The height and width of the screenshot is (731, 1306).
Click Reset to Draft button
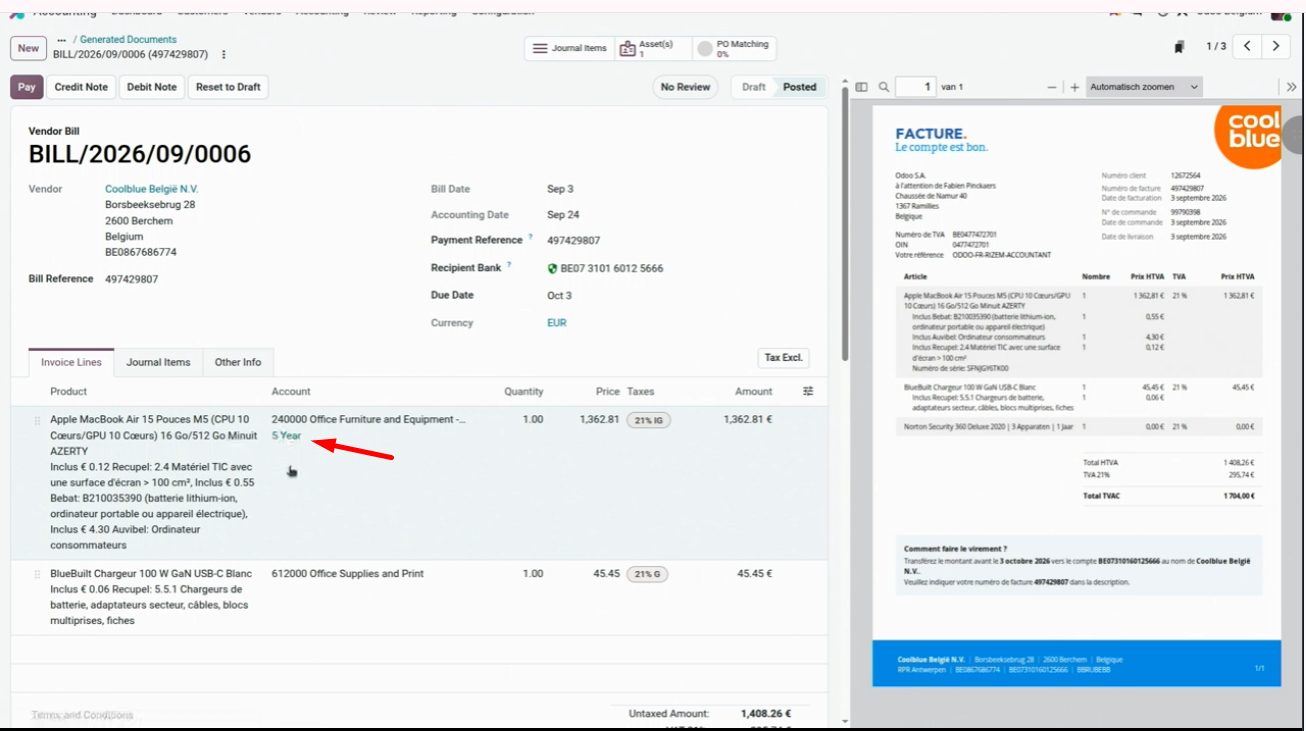(228, 87)
